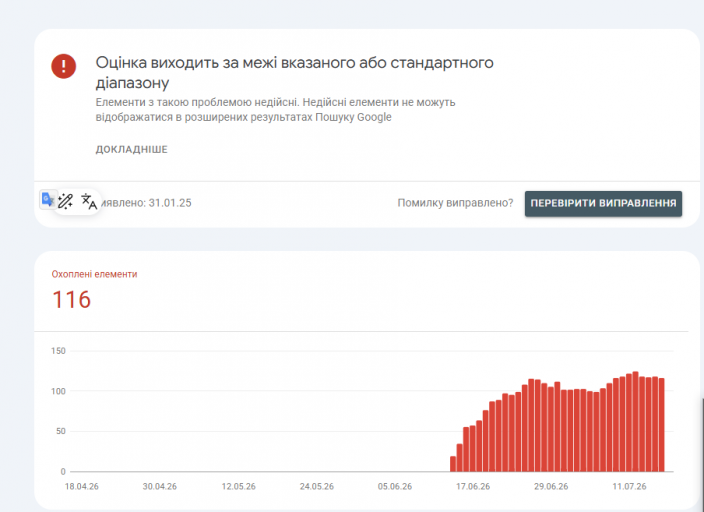The height and width of the screenshot is (512, 704).
Task: Click the 05.06.26 date on chart axis
Action: (395, 486)
